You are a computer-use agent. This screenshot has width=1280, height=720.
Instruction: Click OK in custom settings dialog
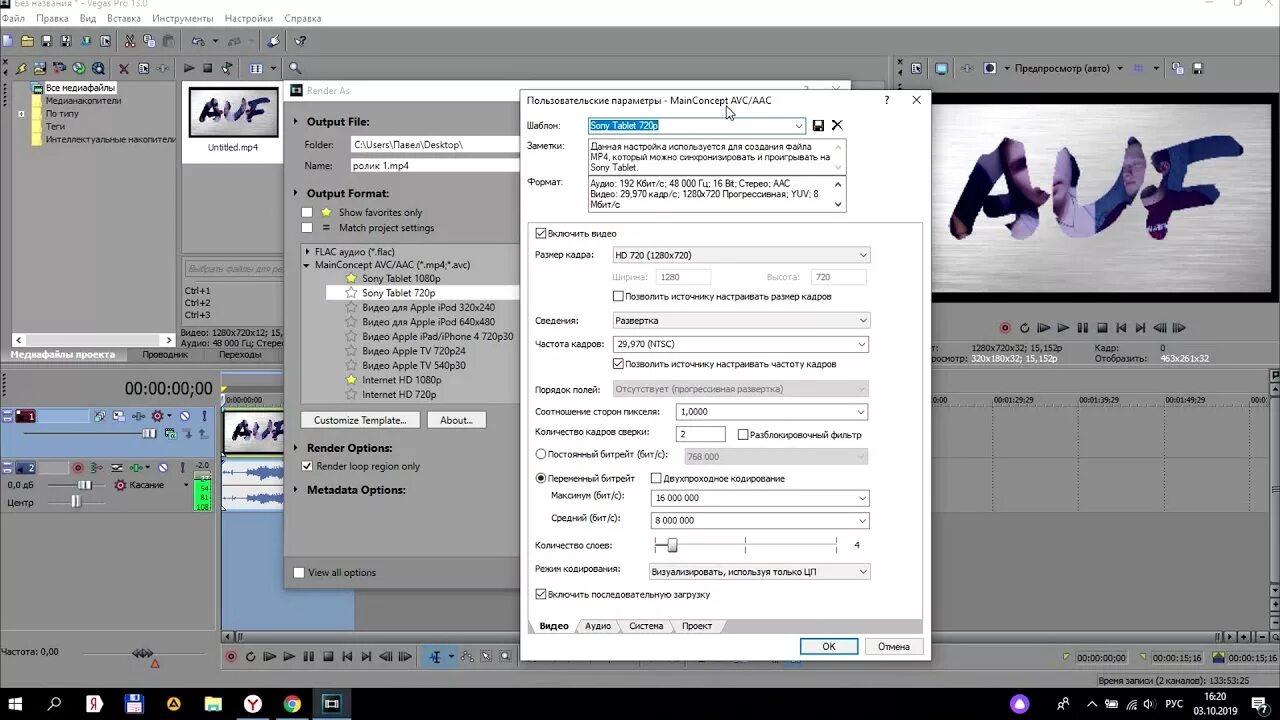pos(829,646)
